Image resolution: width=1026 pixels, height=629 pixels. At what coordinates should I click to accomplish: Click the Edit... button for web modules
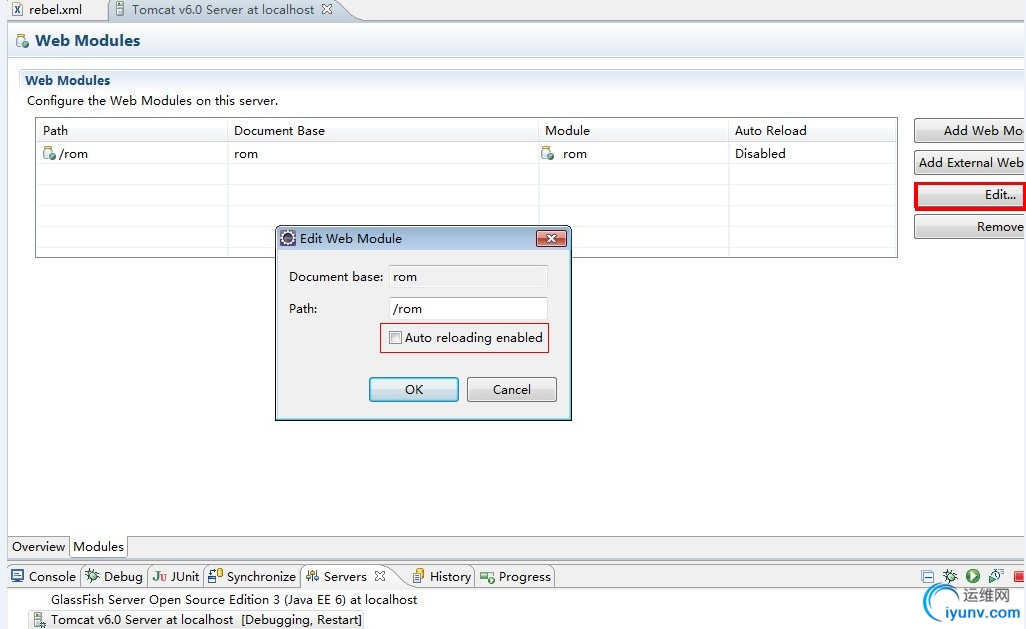970,195
